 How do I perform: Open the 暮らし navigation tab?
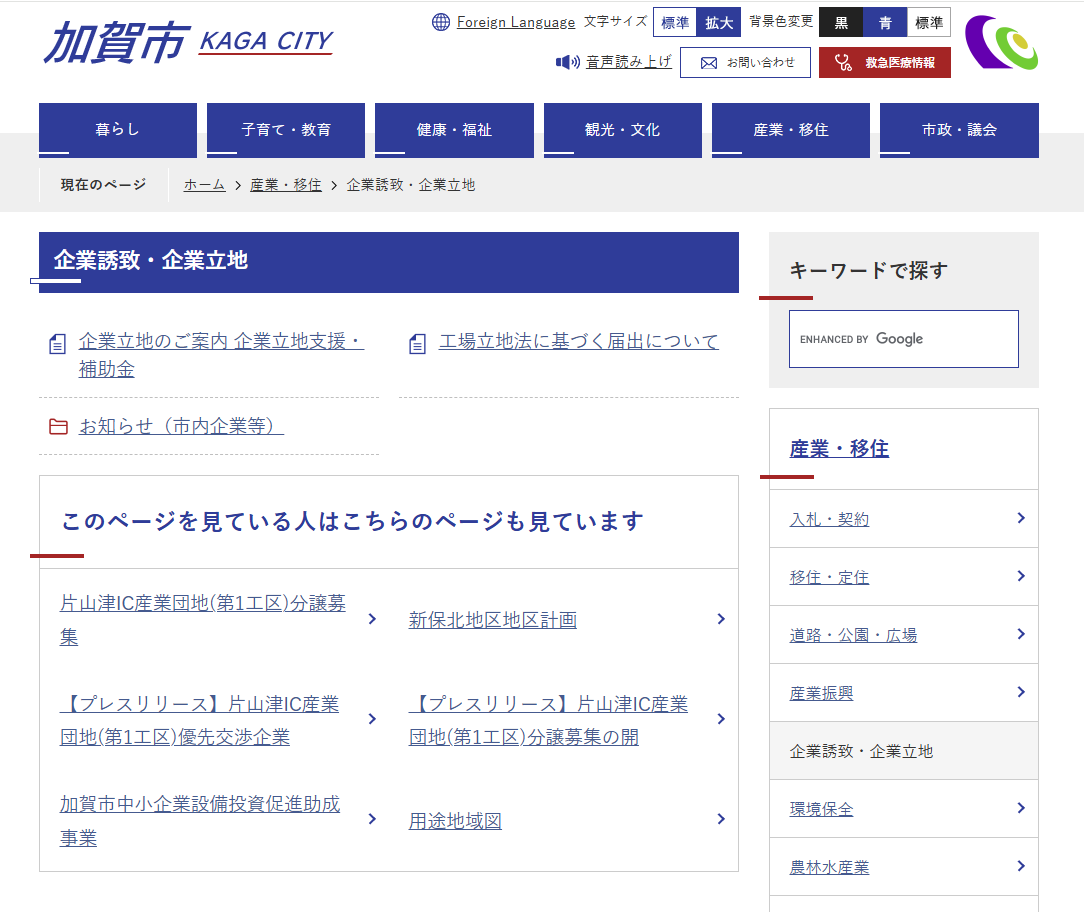tap(118, 130)
